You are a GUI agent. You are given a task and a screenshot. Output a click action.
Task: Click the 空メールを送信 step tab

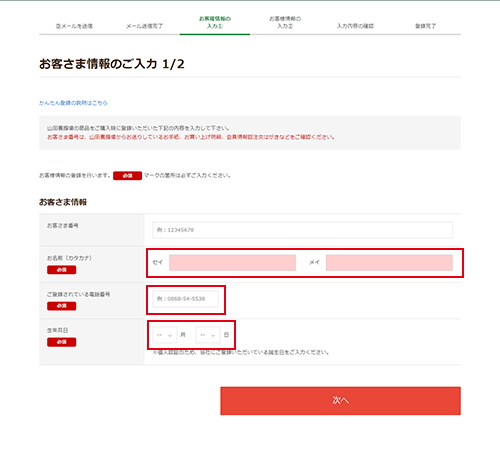pos(74,26)
